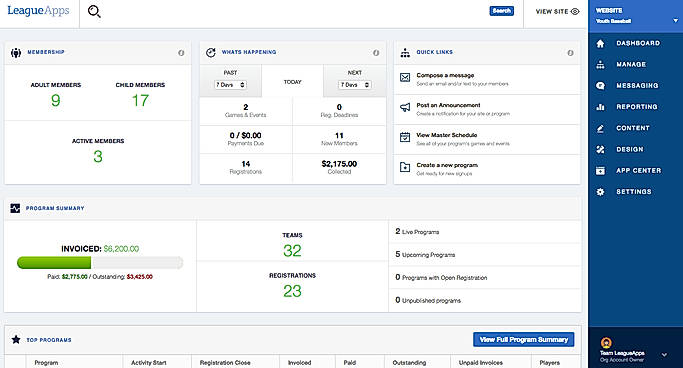Click the Membership info icon
Image resolution: width=683 pixels, height=368 pixels.
tap(181, 53)
